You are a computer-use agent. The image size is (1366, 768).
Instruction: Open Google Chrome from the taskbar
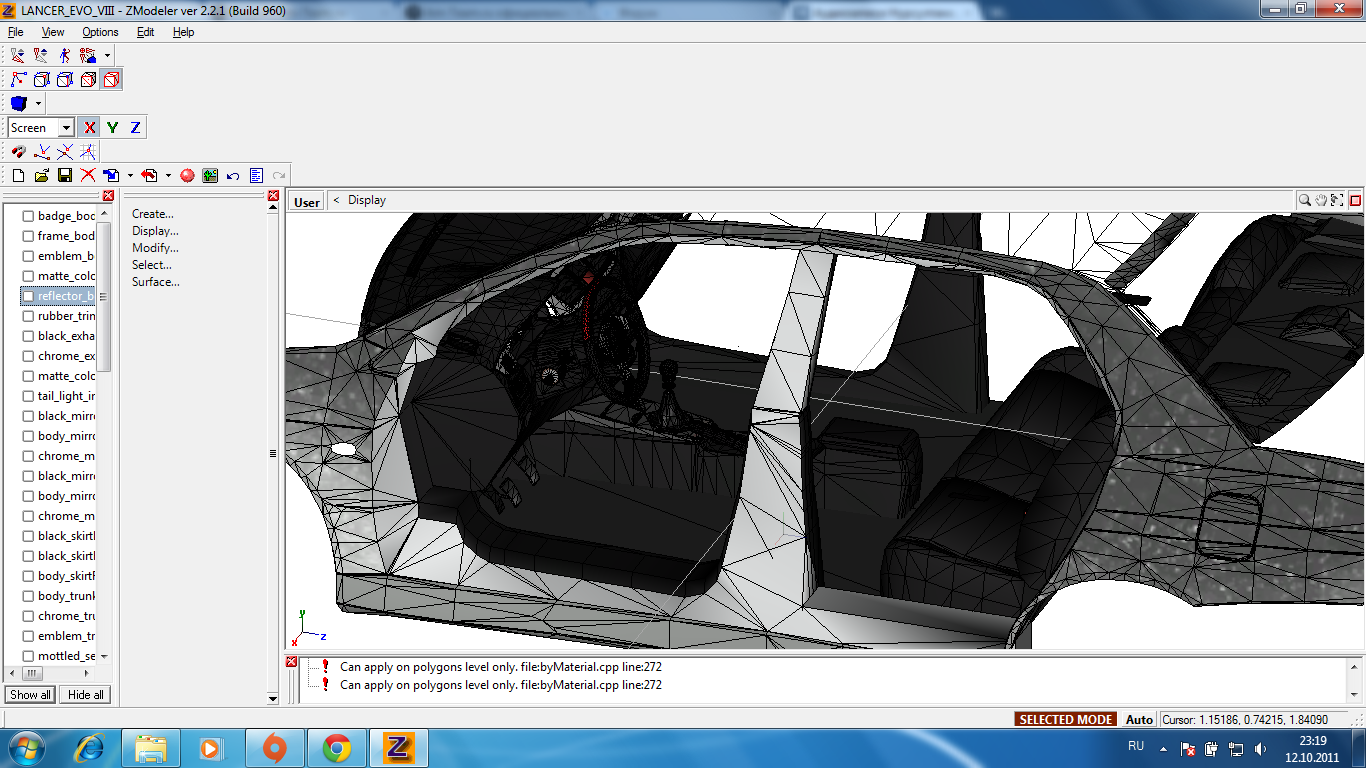point(336,748)
